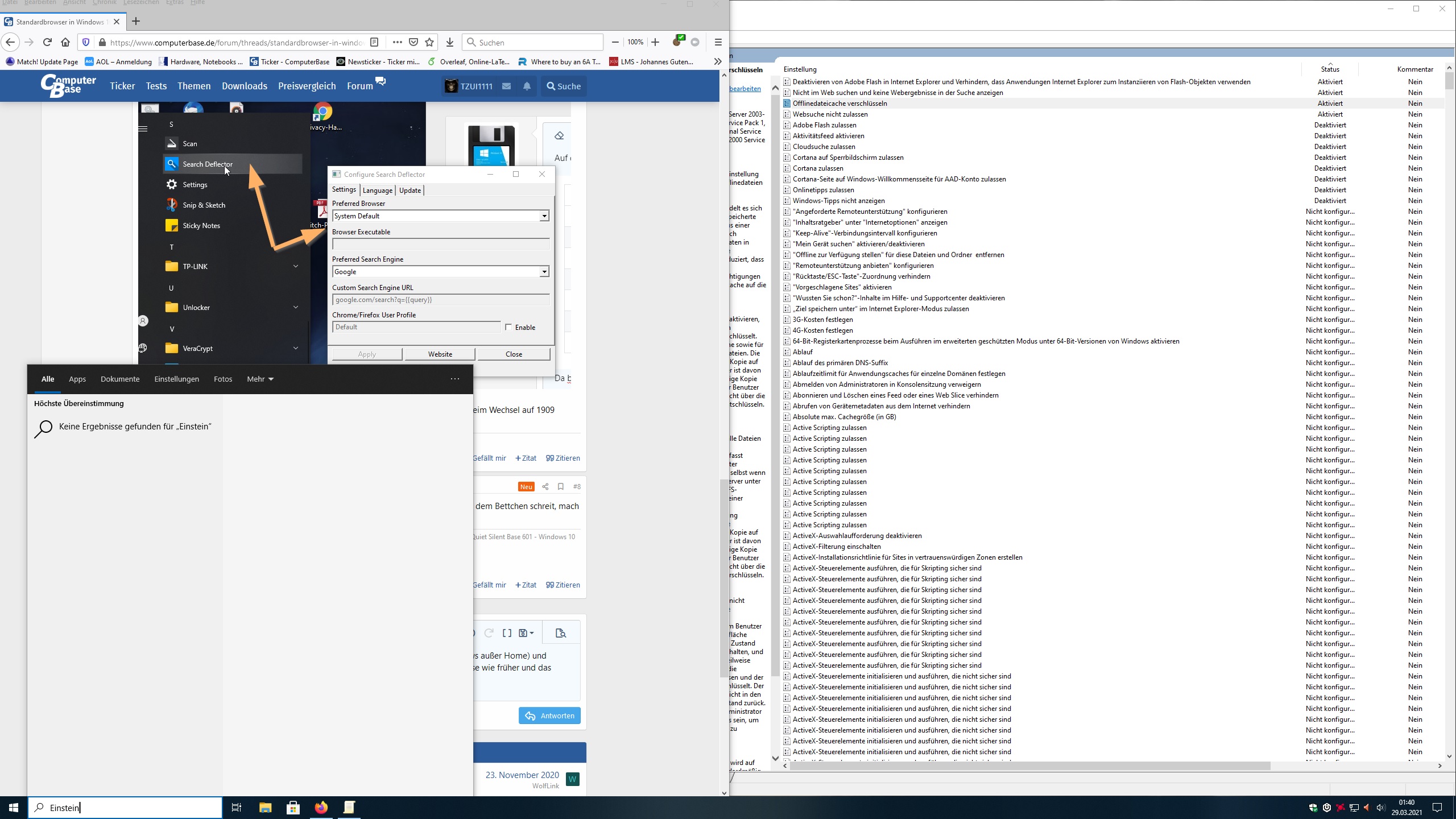The width and height of the screenshot is (1456, 819).
Task: Navigate back in Firefox
Action: [x=10, y=42]
